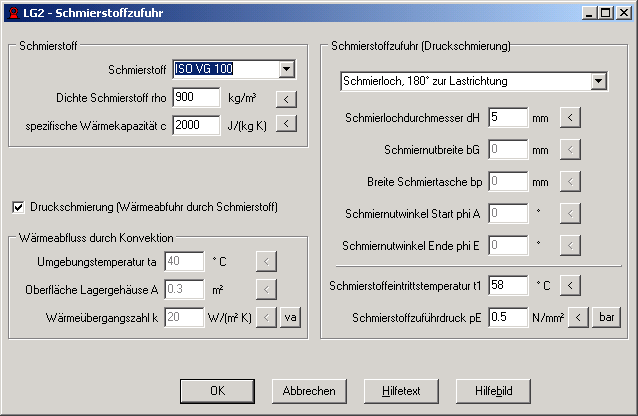Click the Wärmeübergangszahl k field showing 20
The image size is (638, 416).
(x=184, y=317)
